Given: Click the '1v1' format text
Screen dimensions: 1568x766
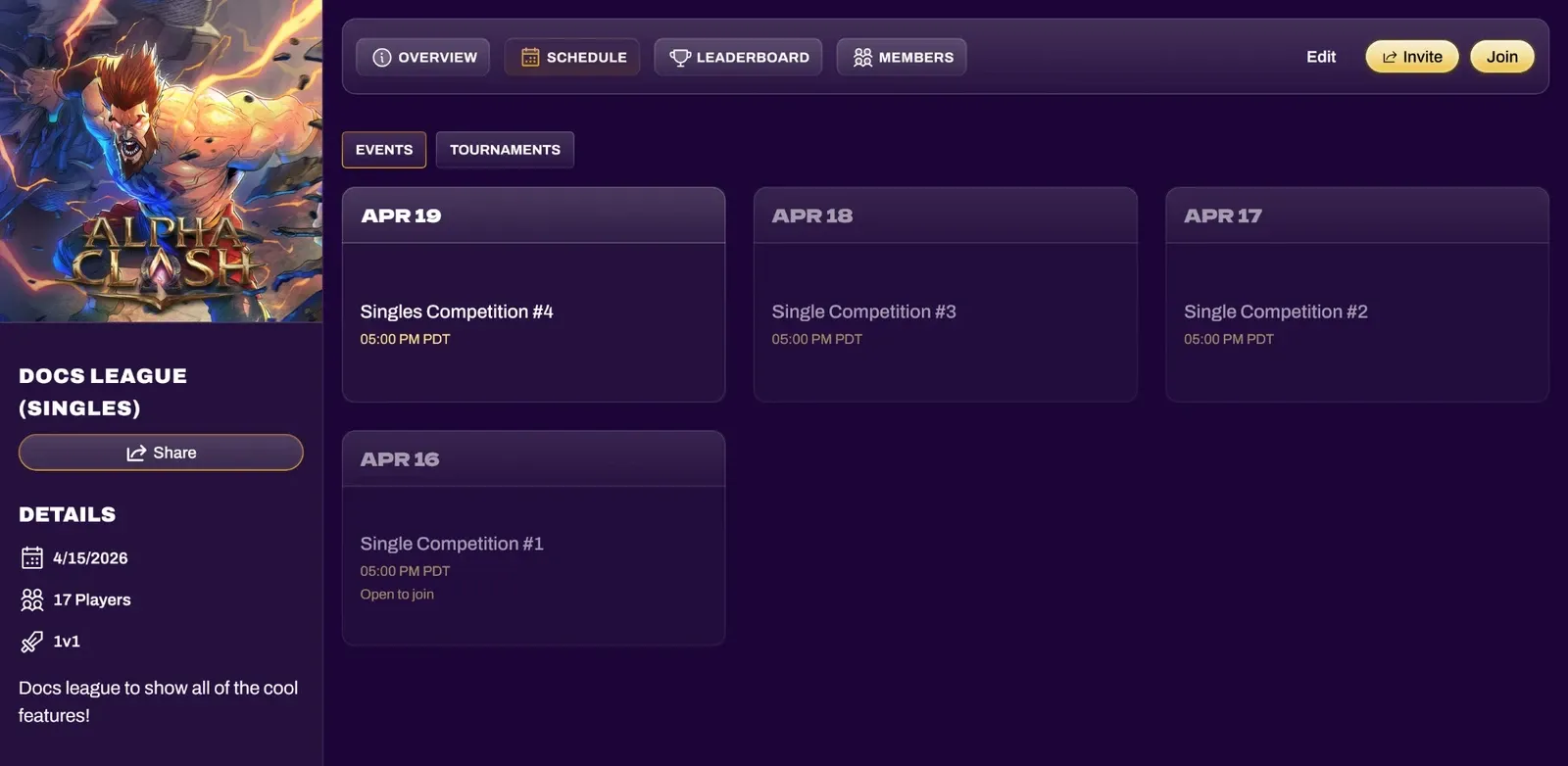Looking at the screenshot, I should click(67, 642).
